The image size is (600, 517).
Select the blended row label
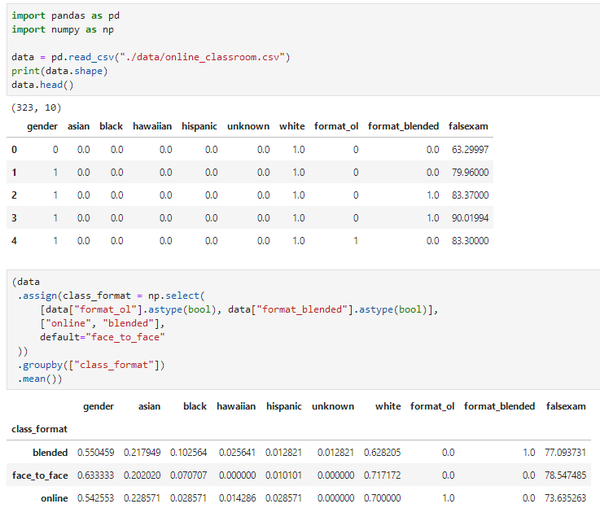click(x=50, y=452)
